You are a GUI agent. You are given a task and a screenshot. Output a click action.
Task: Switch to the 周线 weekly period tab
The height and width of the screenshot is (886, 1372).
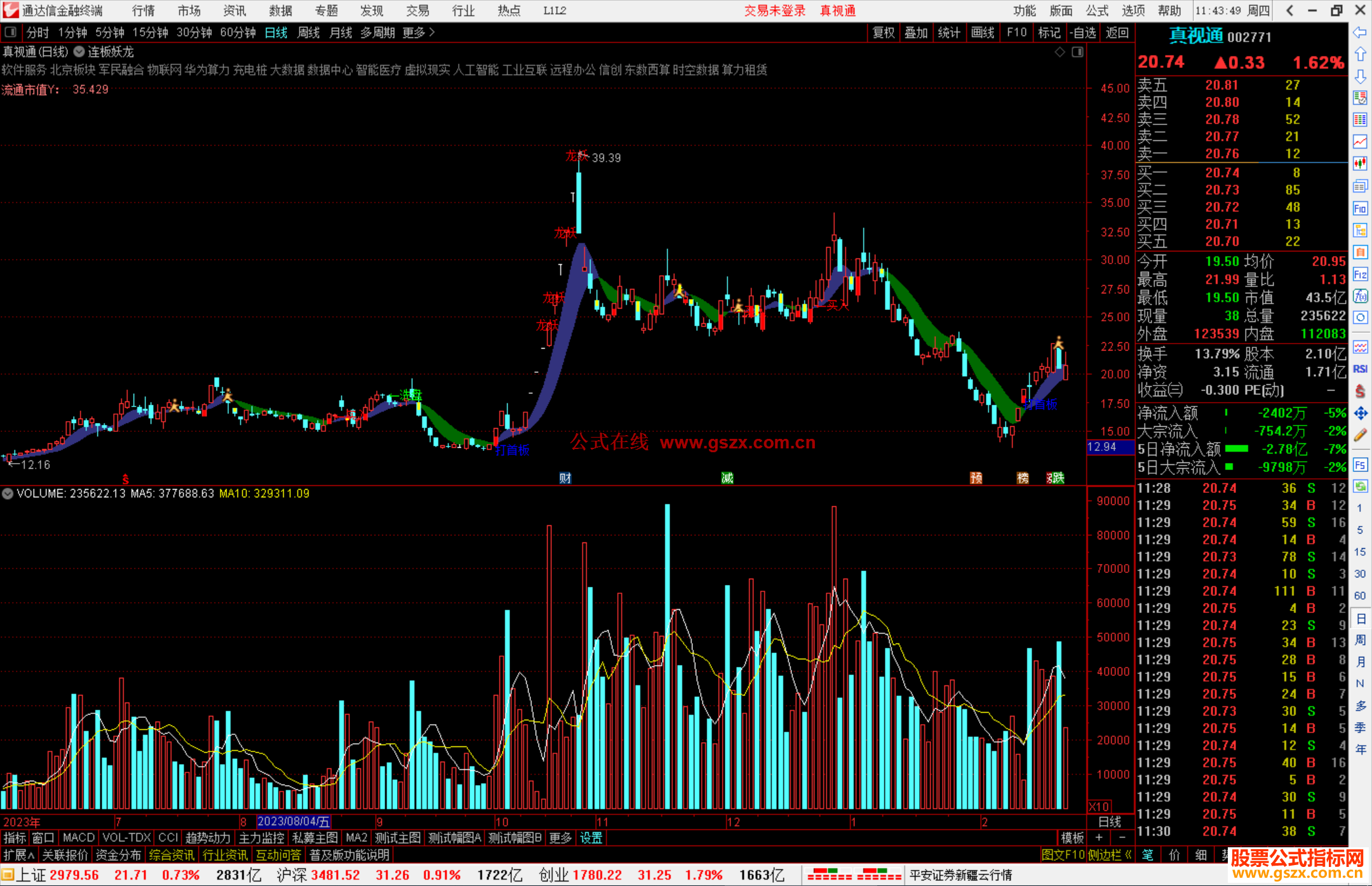pyautogui.click(x=309, y=32)
